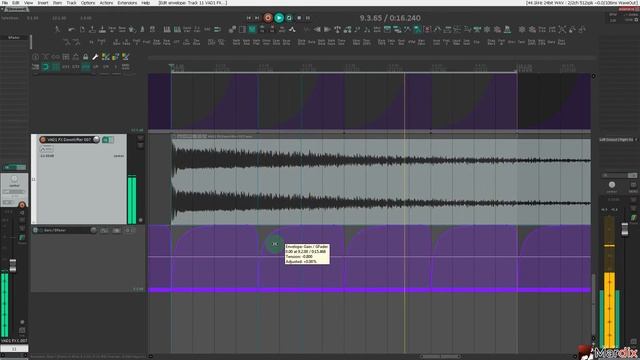Open the Edit menu

[x=16, y=2]
